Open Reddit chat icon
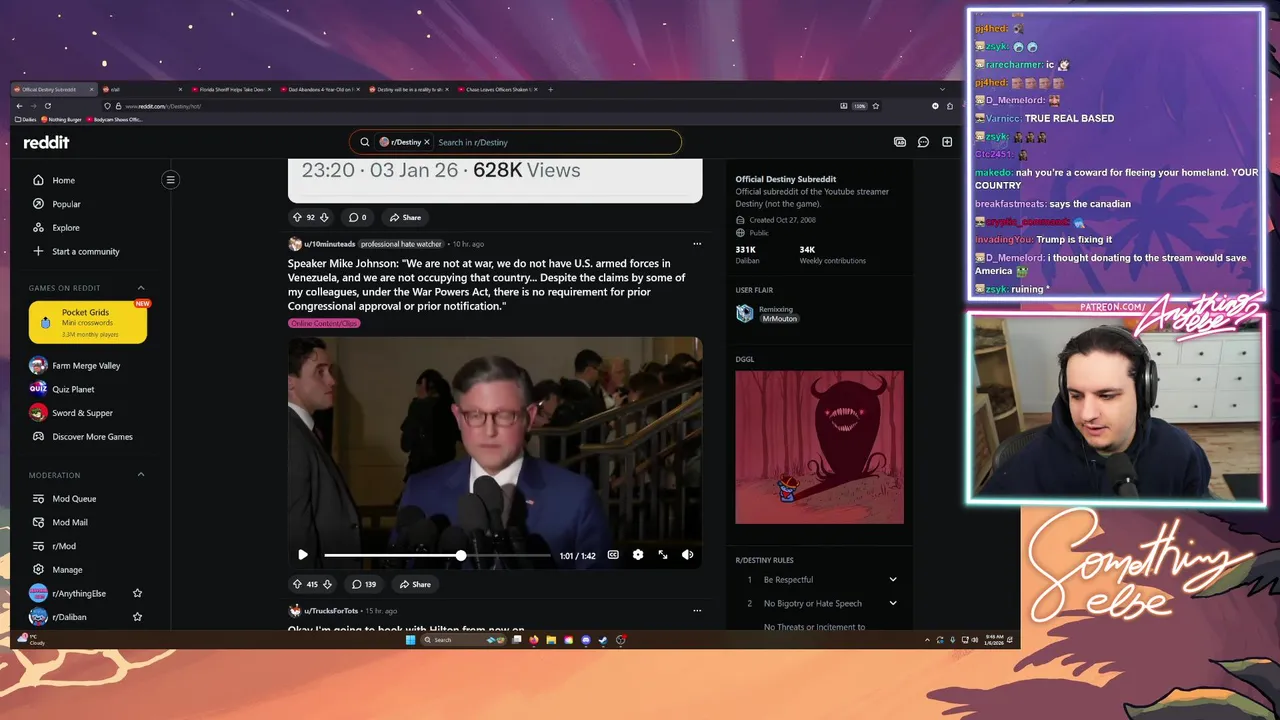The height and width of the screenshot is (720, 1280). [923, 142]
